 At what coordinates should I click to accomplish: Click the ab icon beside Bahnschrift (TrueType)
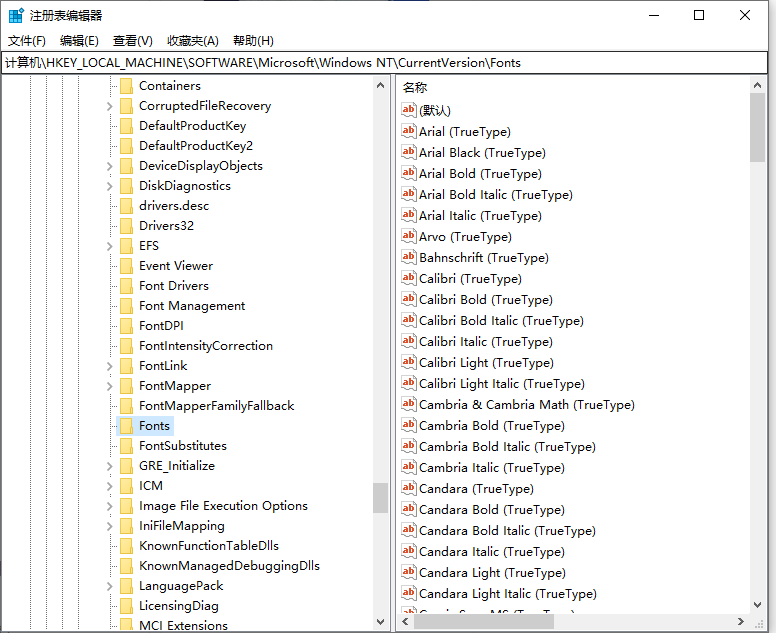(408, 257)
